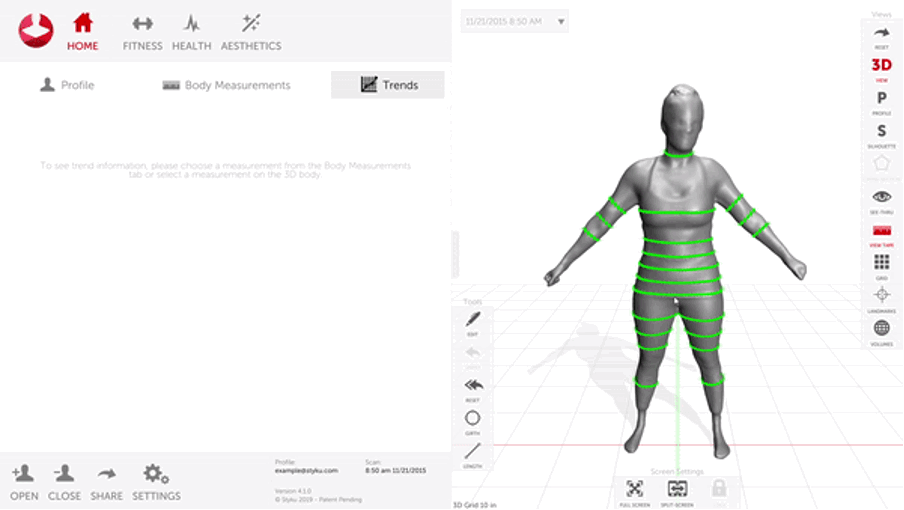Toggle the Grid display
Viewport: 904px width, 510px height.
(x=882, y=267)
